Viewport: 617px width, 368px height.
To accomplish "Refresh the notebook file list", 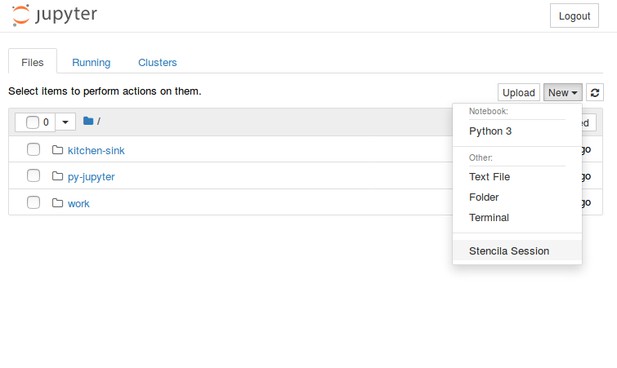I will [x=595, y=92].
